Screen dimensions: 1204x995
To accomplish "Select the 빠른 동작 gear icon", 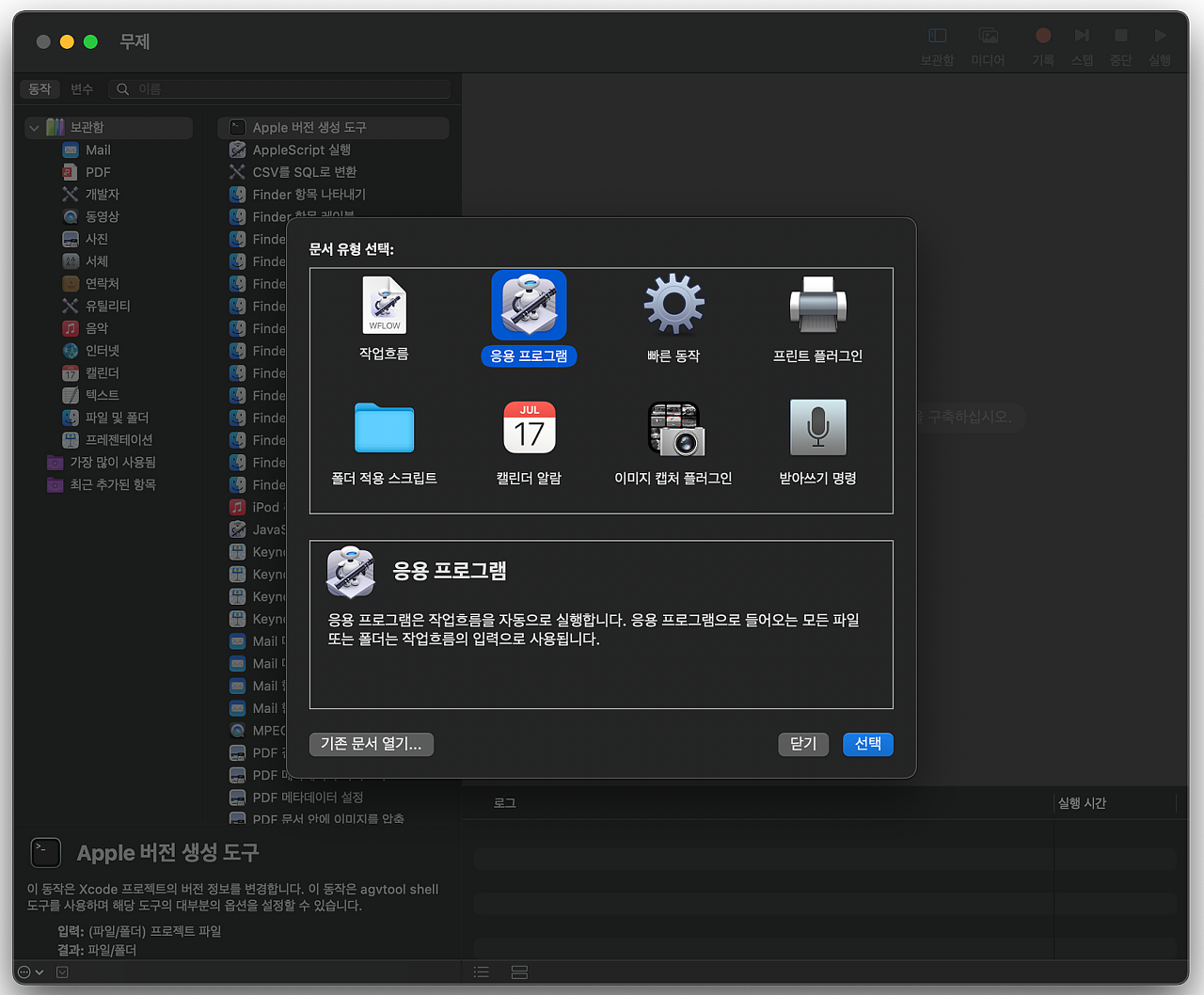I will [673, 304].
